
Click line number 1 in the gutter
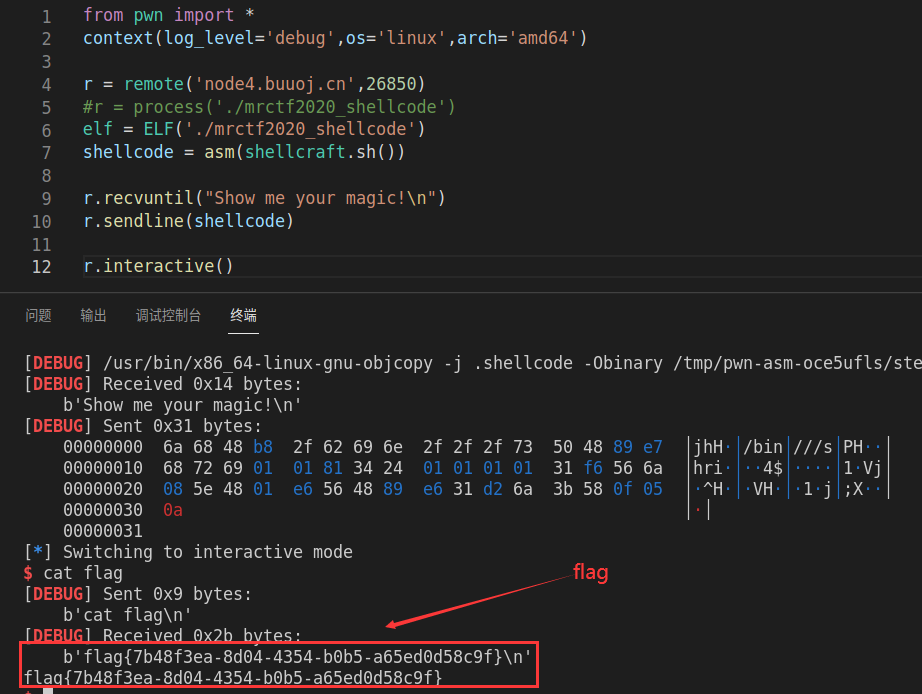46,16
